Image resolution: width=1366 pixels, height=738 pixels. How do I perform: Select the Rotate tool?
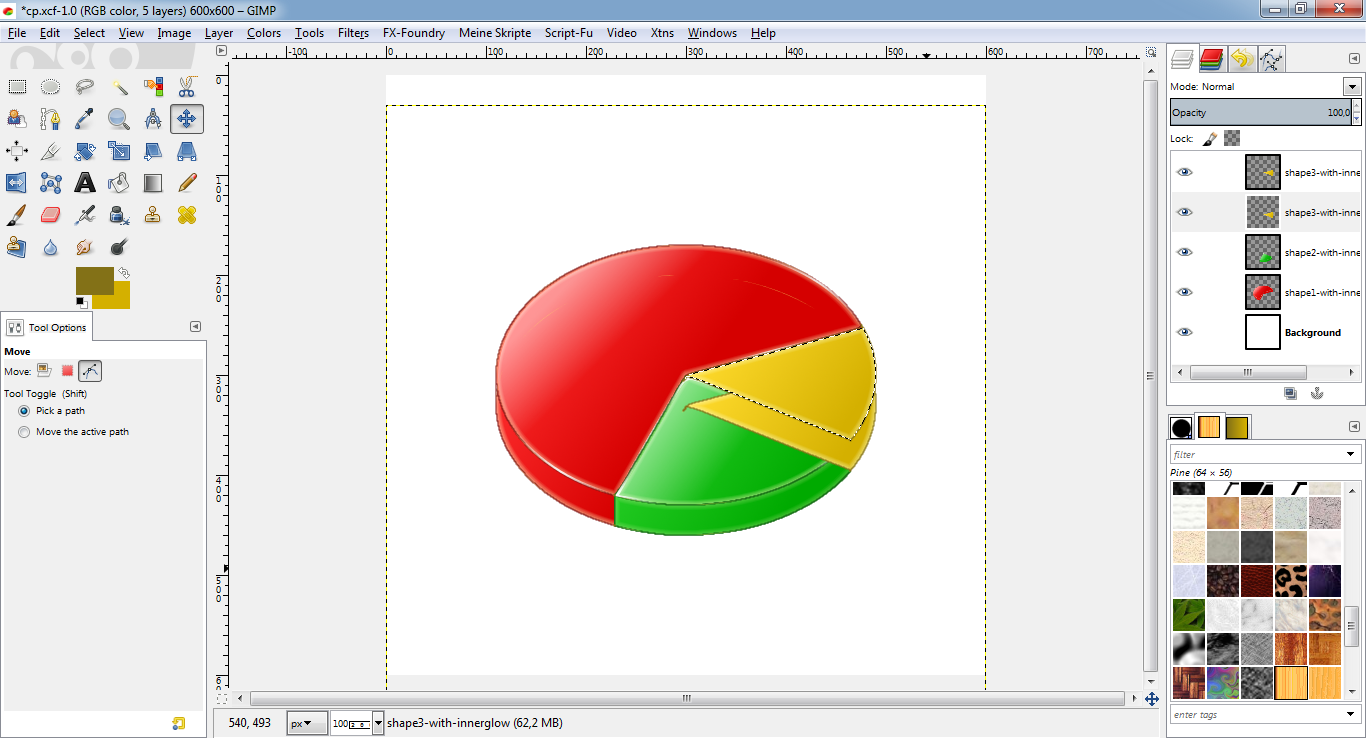85,151
